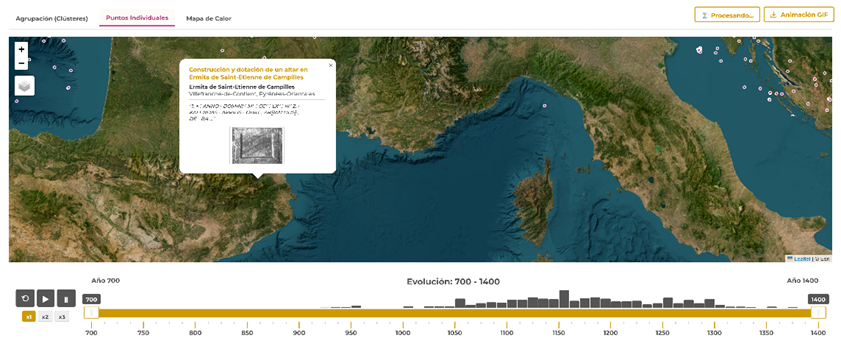
Task: Zoom out on the map
Action: [21, 63]
